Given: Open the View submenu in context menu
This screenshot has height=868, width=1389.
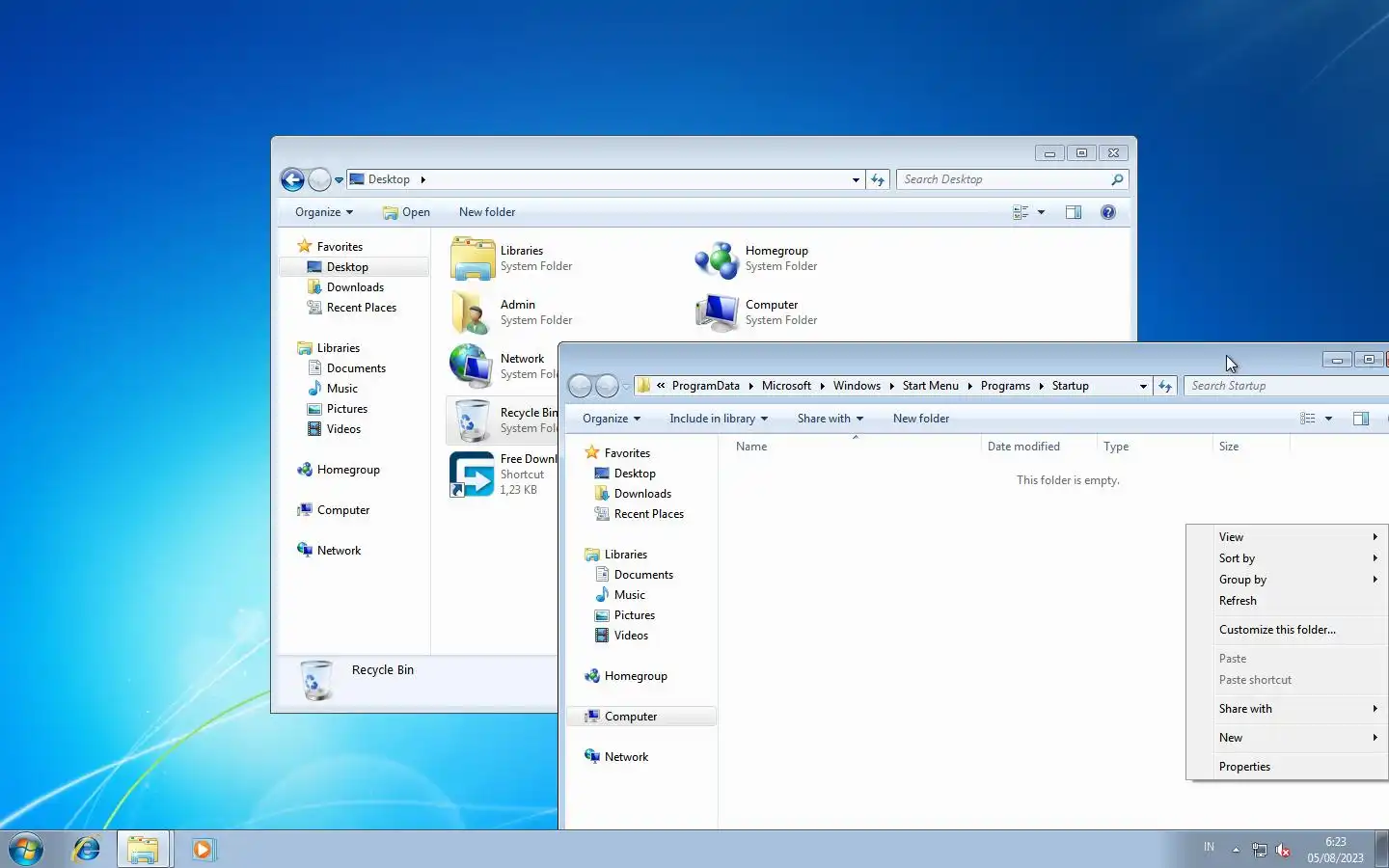Looking at the screenshot, I should click(x=1288, y=537).
